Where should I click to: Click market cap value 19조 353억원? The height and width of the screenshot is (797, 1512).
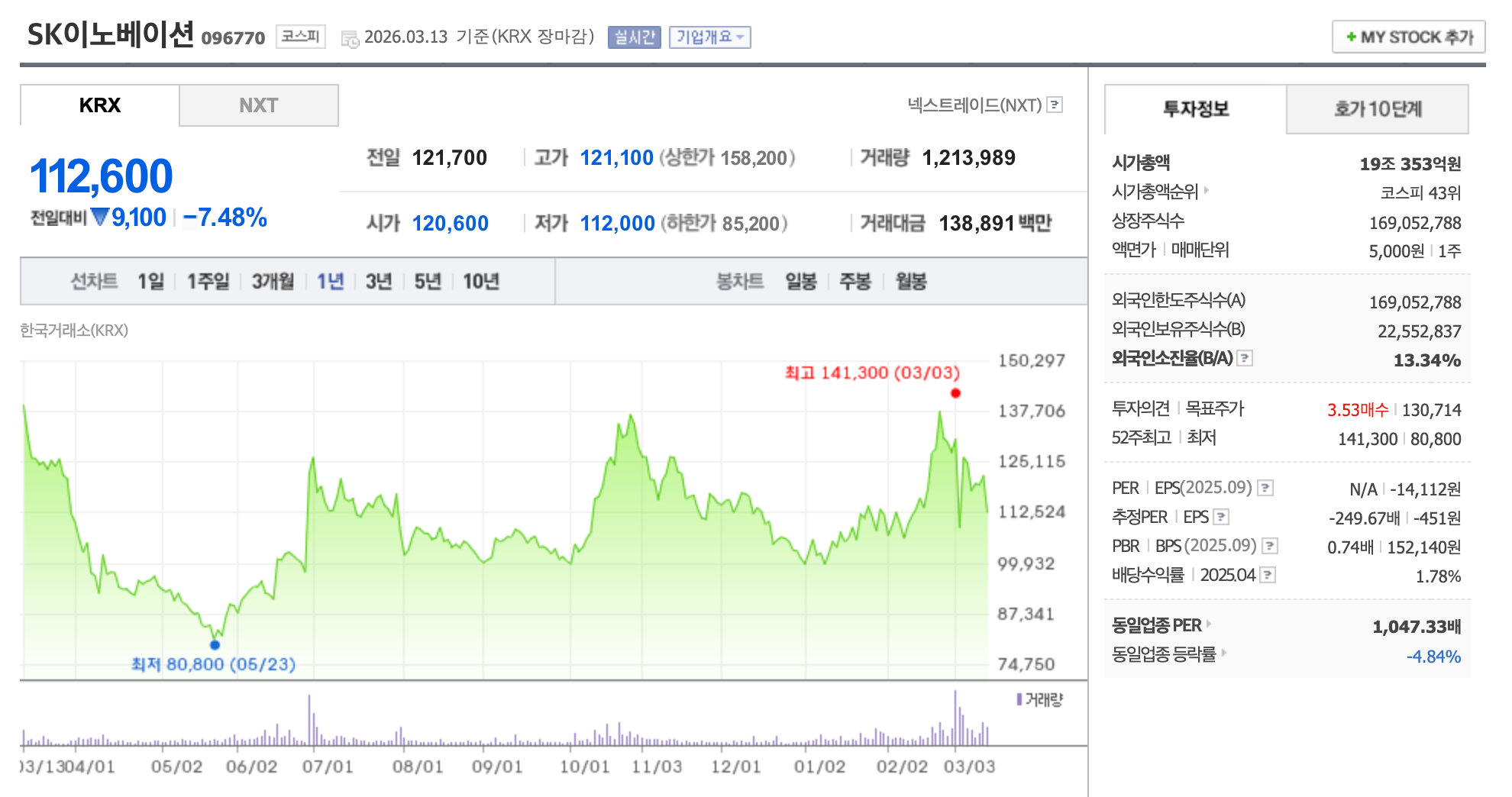(1410, 164)
